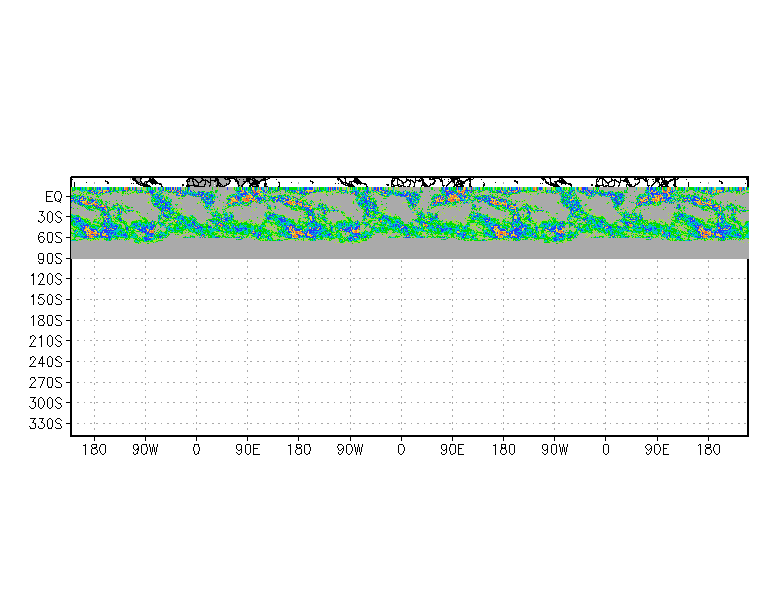Select the 240S axis label
Screen dimensions: 784x612
(46, 362)
